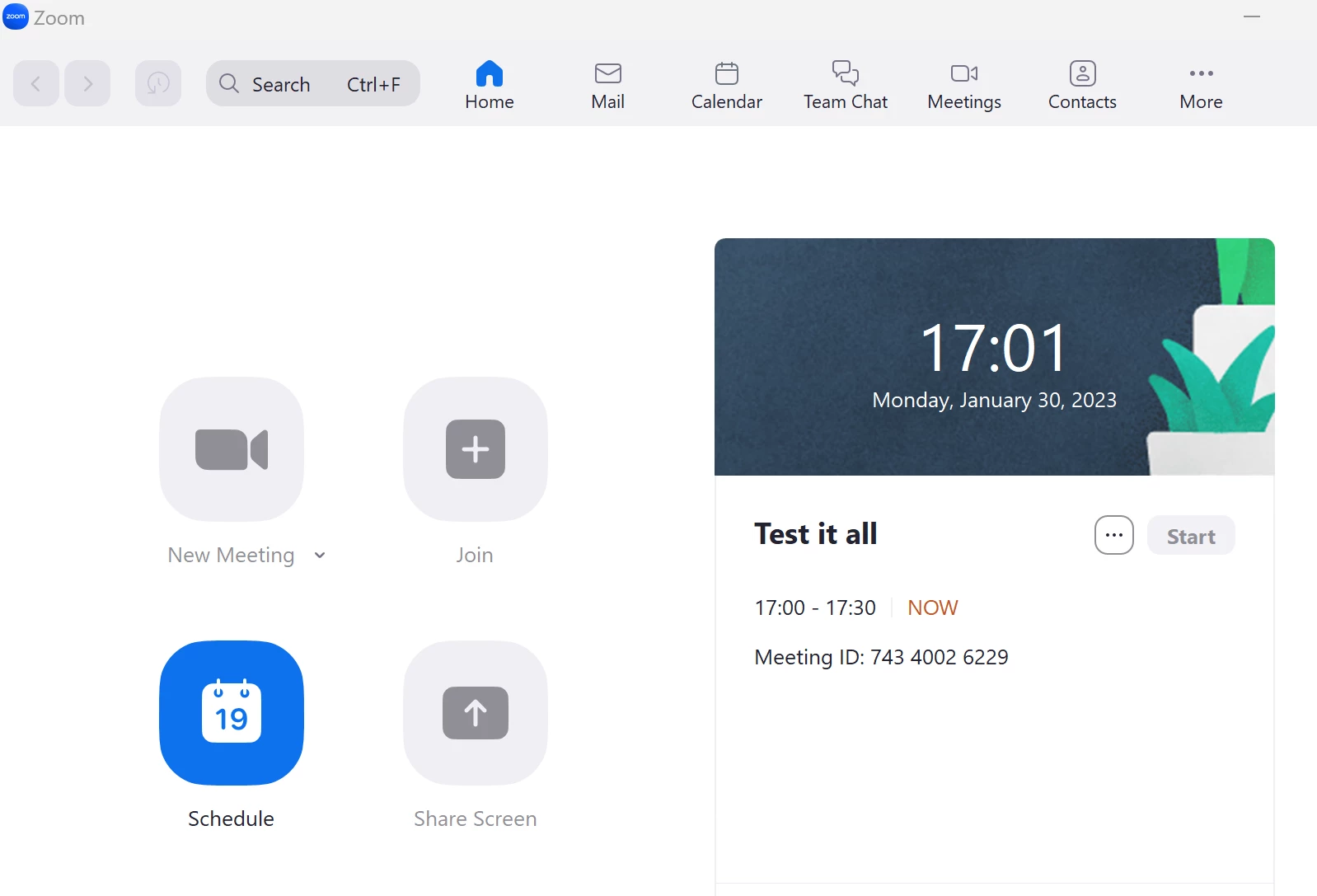This screenshot has height=896, width=1317.
Task: Open the Meetings tab
Action: 964,85
